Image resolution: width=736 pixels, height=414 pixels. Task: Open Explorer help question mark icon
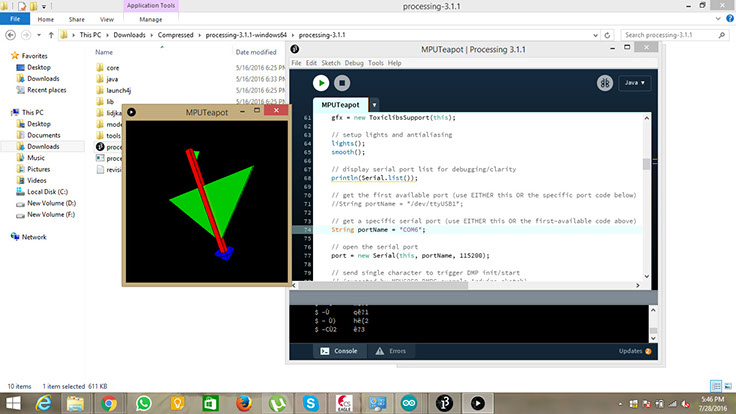730,19
